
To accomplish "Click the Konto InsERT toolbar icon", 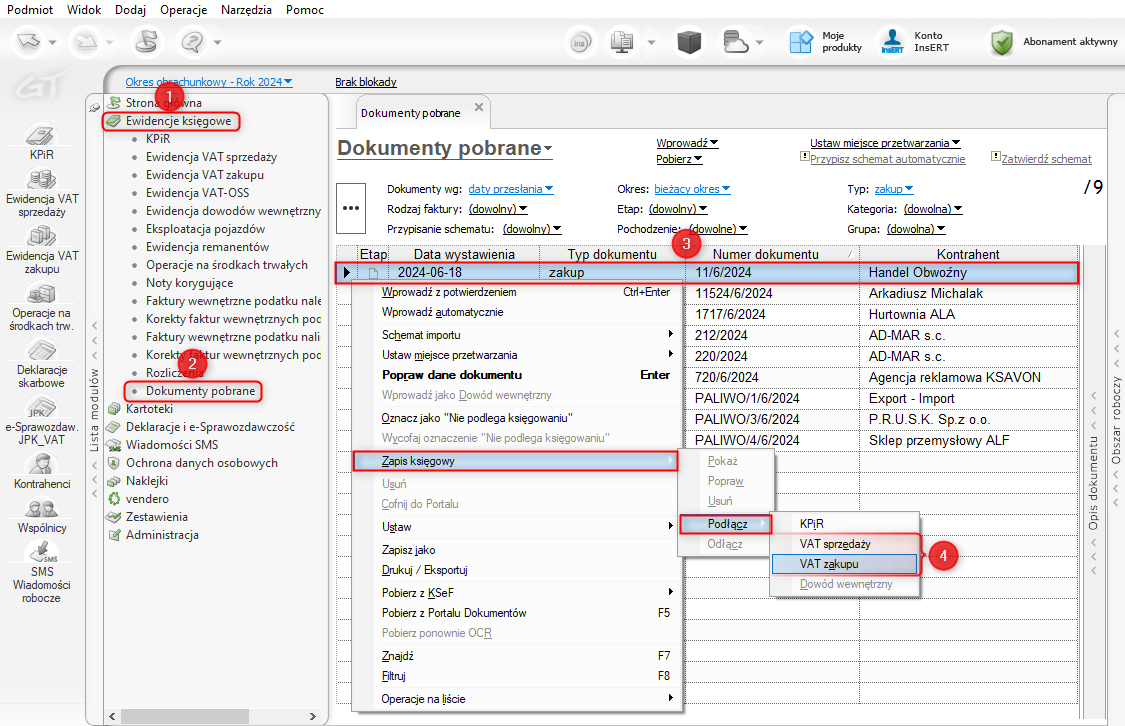I will coord(892,42).
